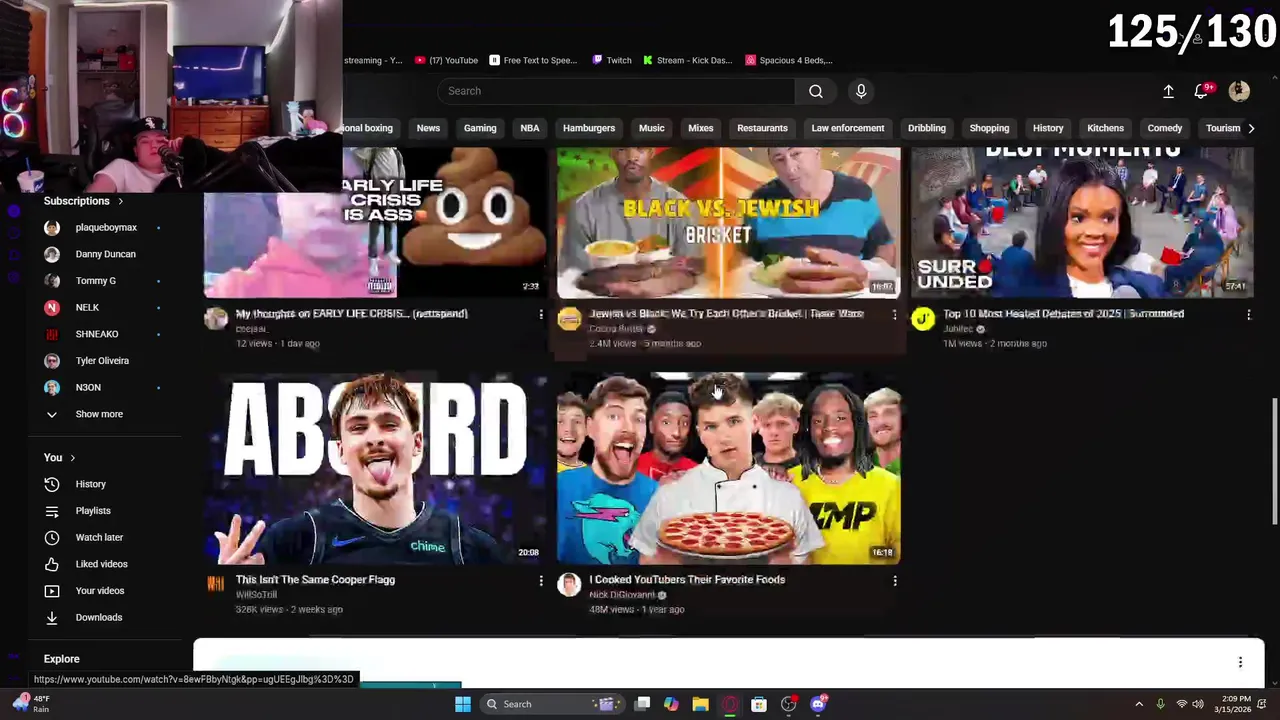The width and height of the screenshot is (1280, 720).
Task: Open File Explorer on taskbar
Action: pyautogui.click(x=700, y=704)
